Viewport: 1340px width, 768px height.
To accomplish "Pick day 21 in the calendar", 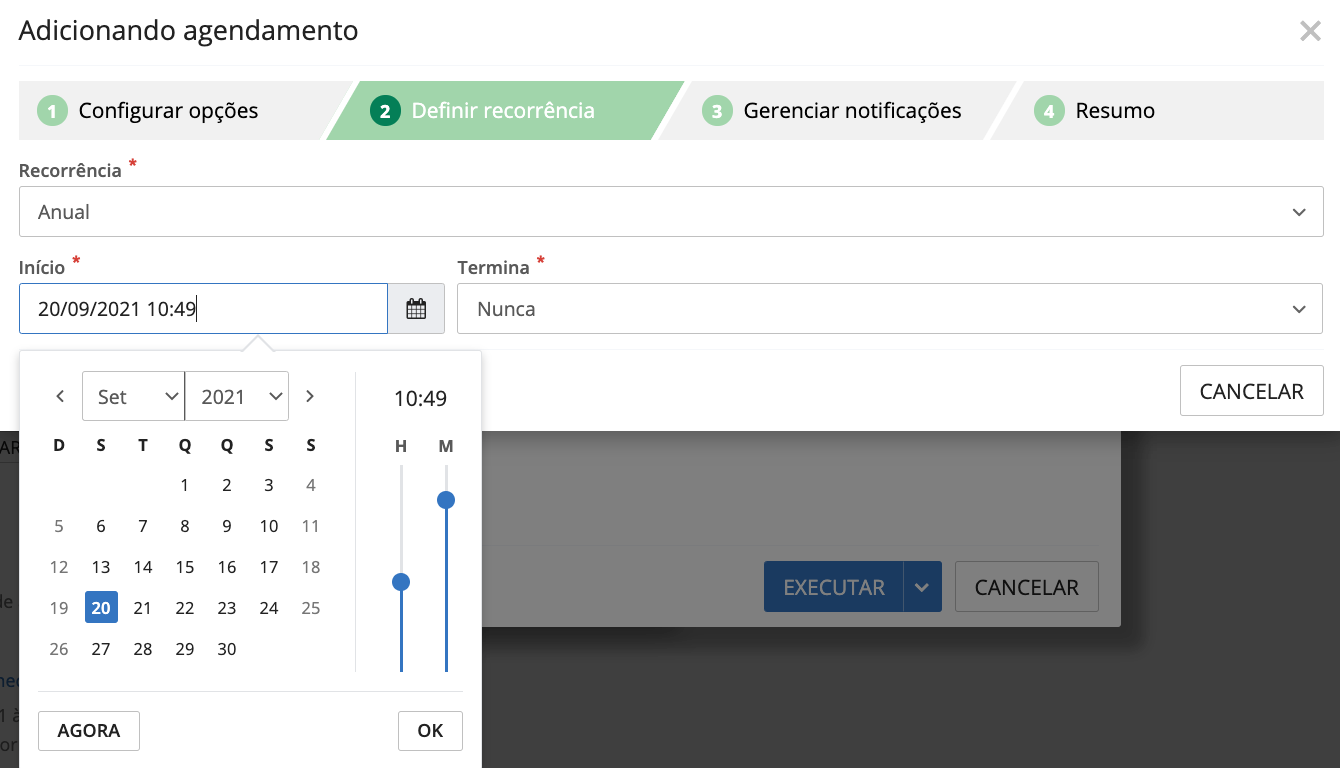I will [x=143, y=607].
